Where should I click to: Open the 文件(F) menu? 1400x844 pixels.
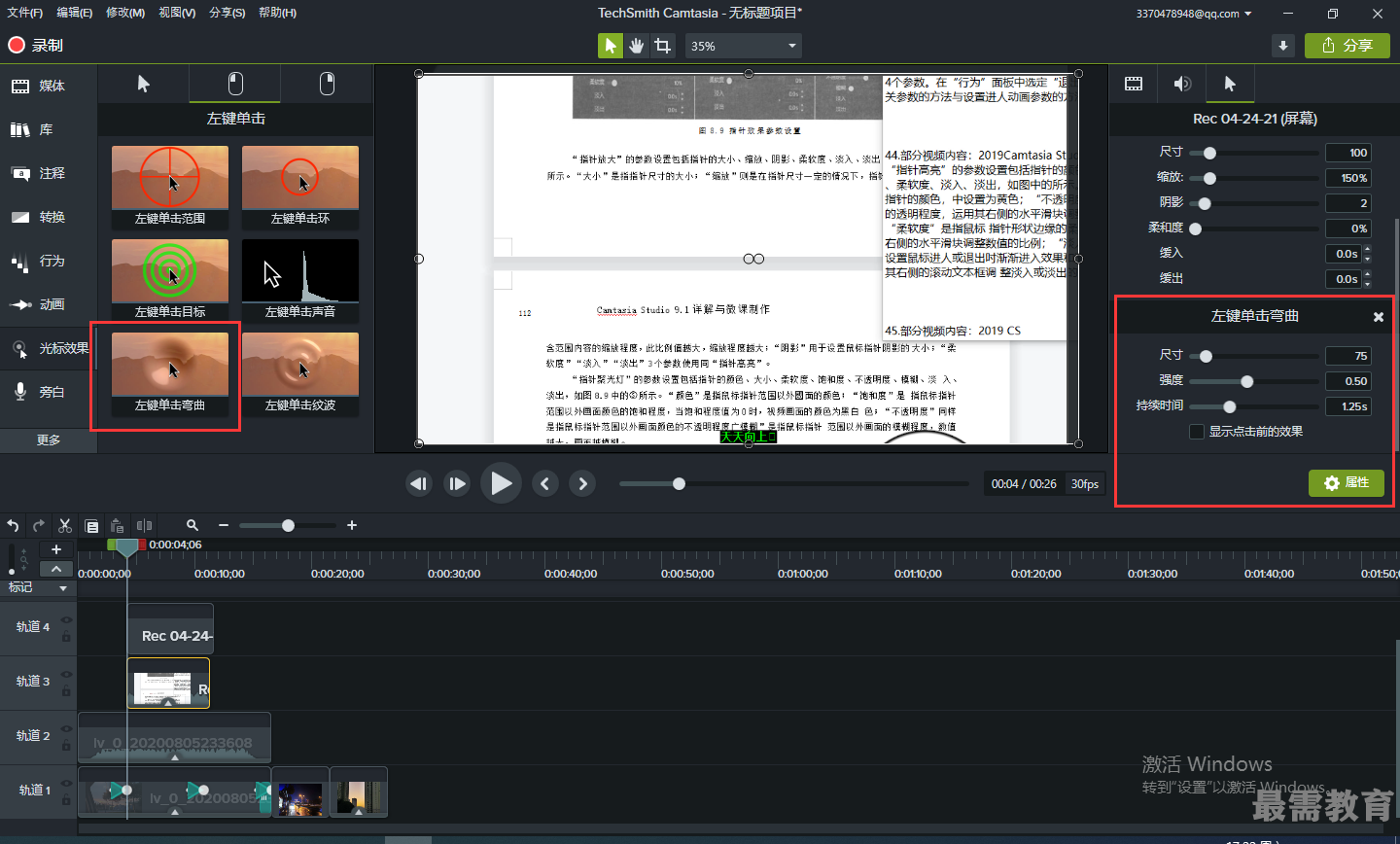tap(25, 13)
